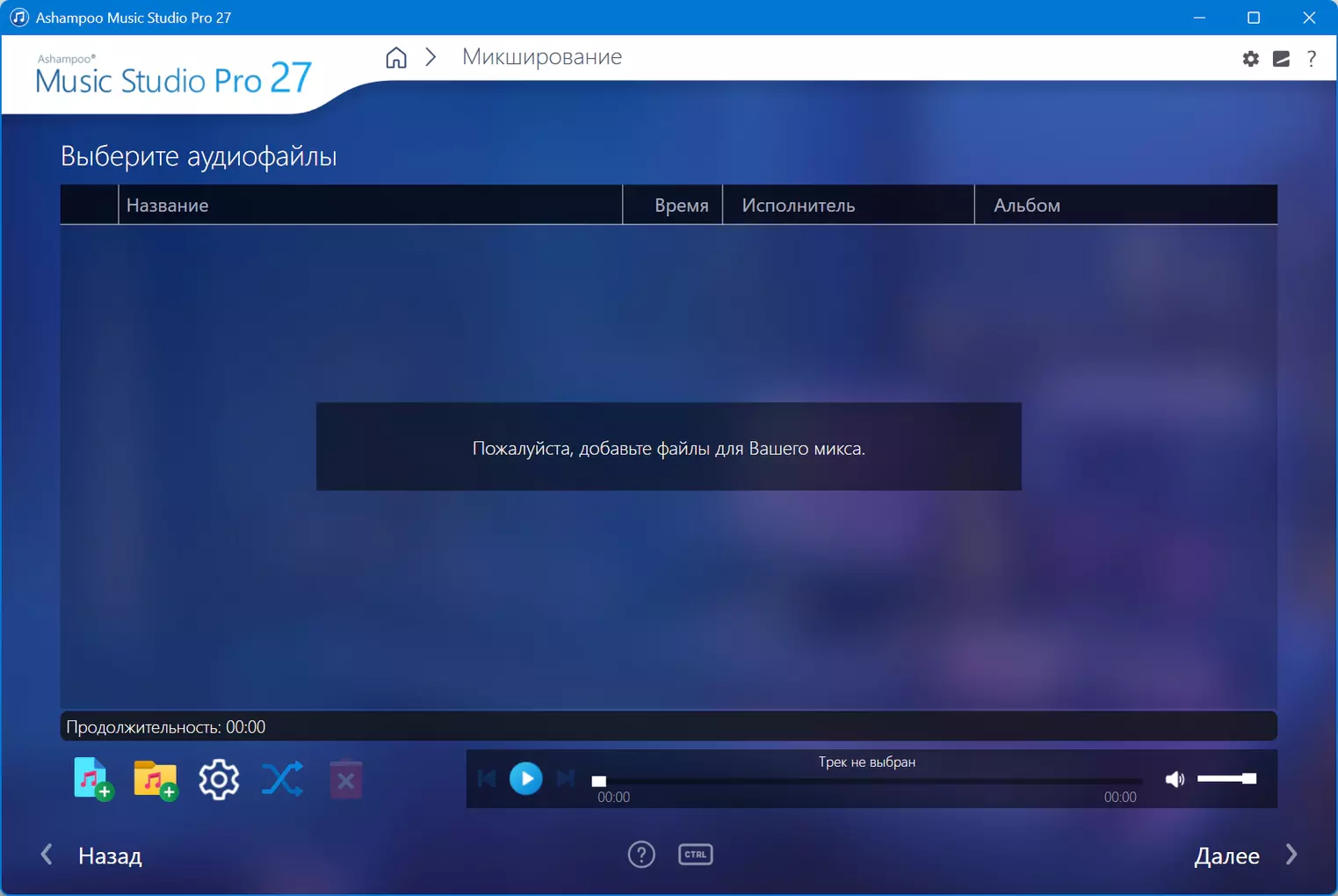
Task: Click the Трек не выбран label
Action: pos(867,762)
